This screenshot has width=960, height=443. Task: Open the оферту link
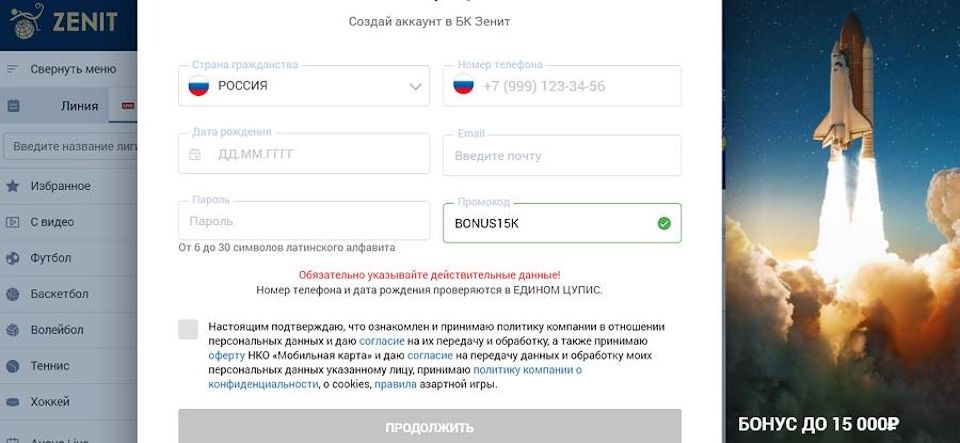pyautogui.click(x=227, y=356)
